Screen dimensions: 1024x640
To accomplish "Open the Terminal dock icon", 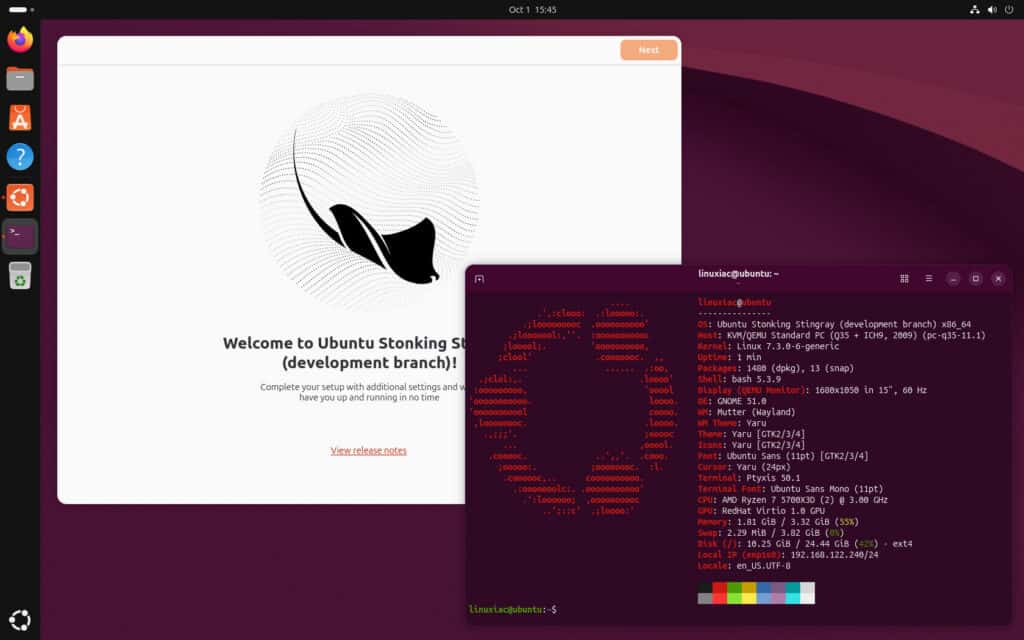I will coord(20,236).
